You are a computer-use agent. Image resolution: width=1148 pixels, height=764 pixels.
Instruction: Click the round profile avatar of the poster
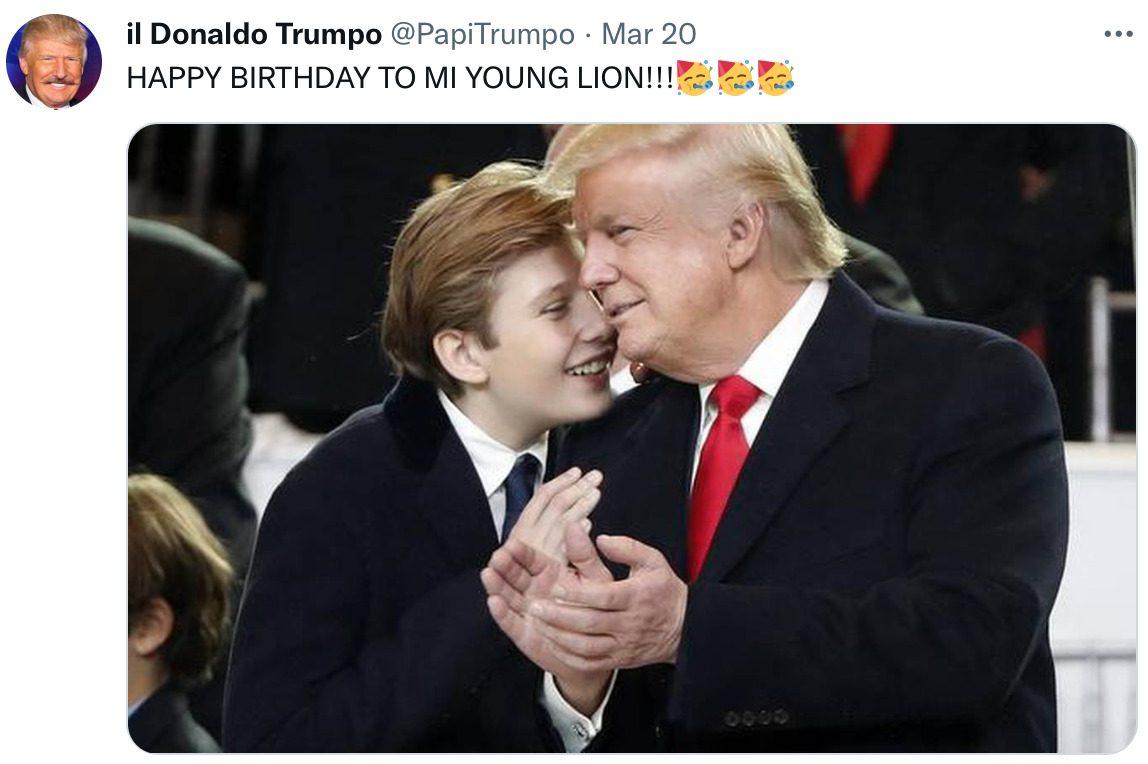pos(54,61)
